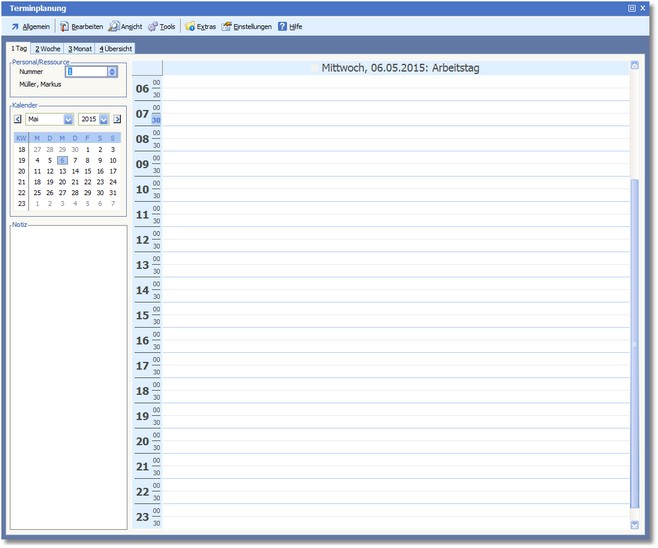This screenshot has width=658, height=548.
Task: Go to previous month in Kalender
Action: (x=18, y=119)
